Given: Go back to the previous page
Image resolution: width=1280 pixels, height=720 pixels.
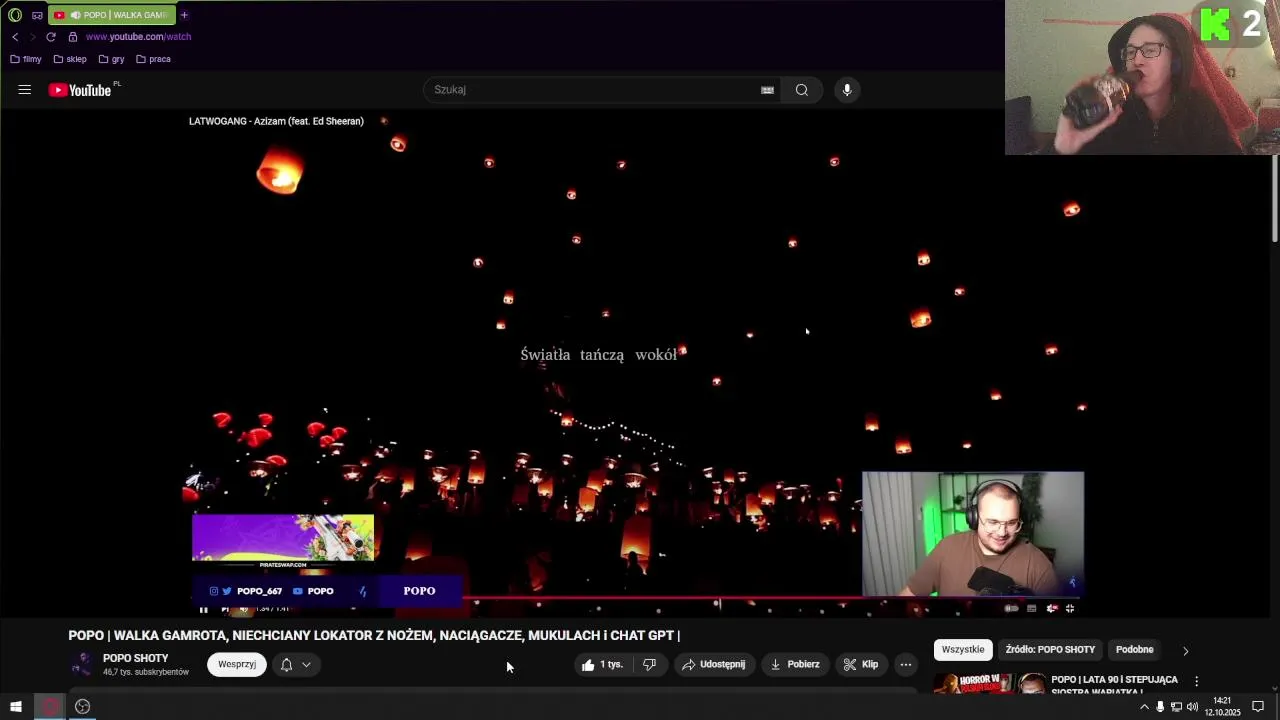Looking at the screenshot, I should point(15,37).
